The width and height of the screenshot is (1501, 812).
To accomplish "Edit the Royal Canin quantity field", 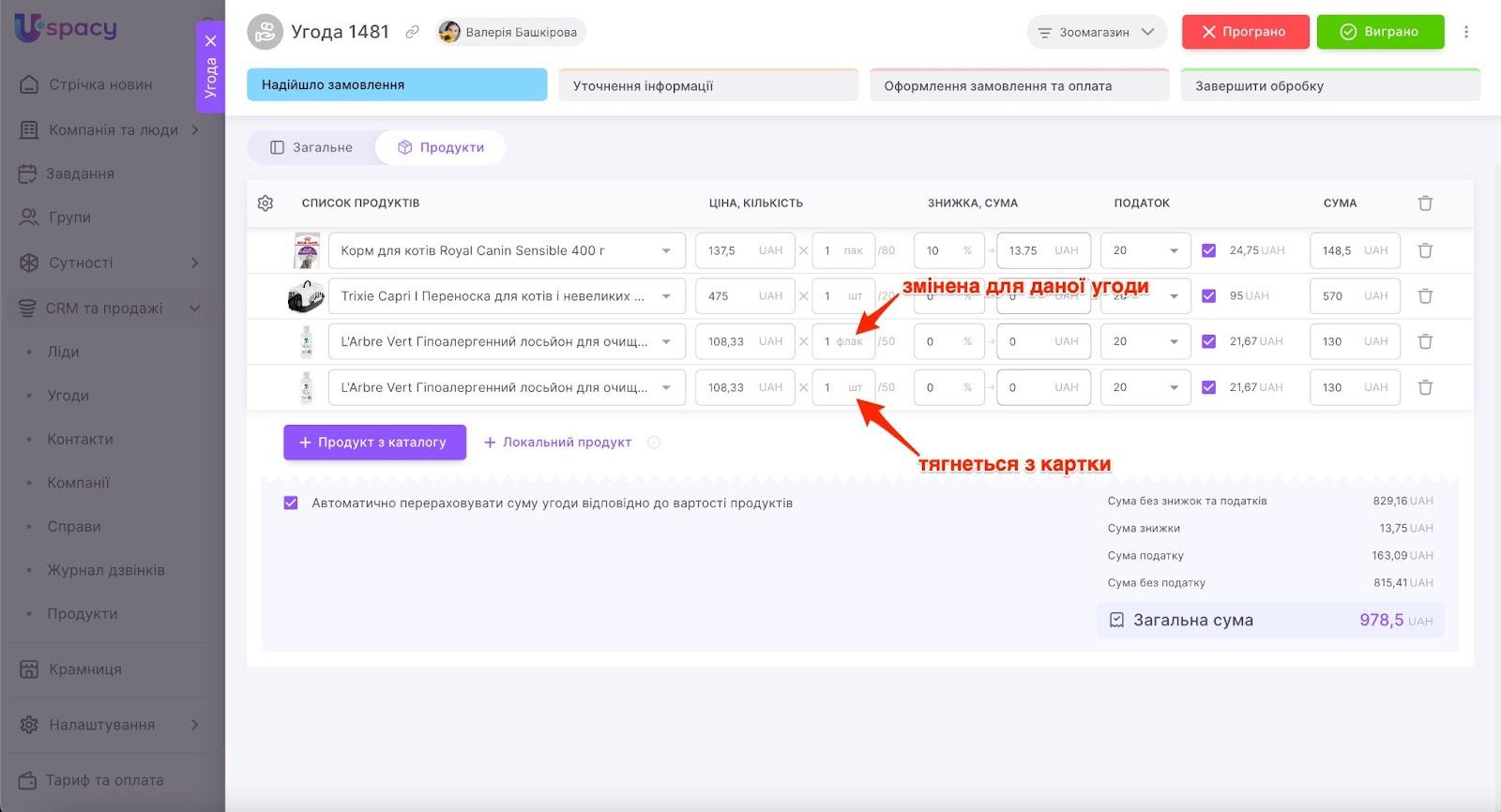I will click(x=843, y=250).
